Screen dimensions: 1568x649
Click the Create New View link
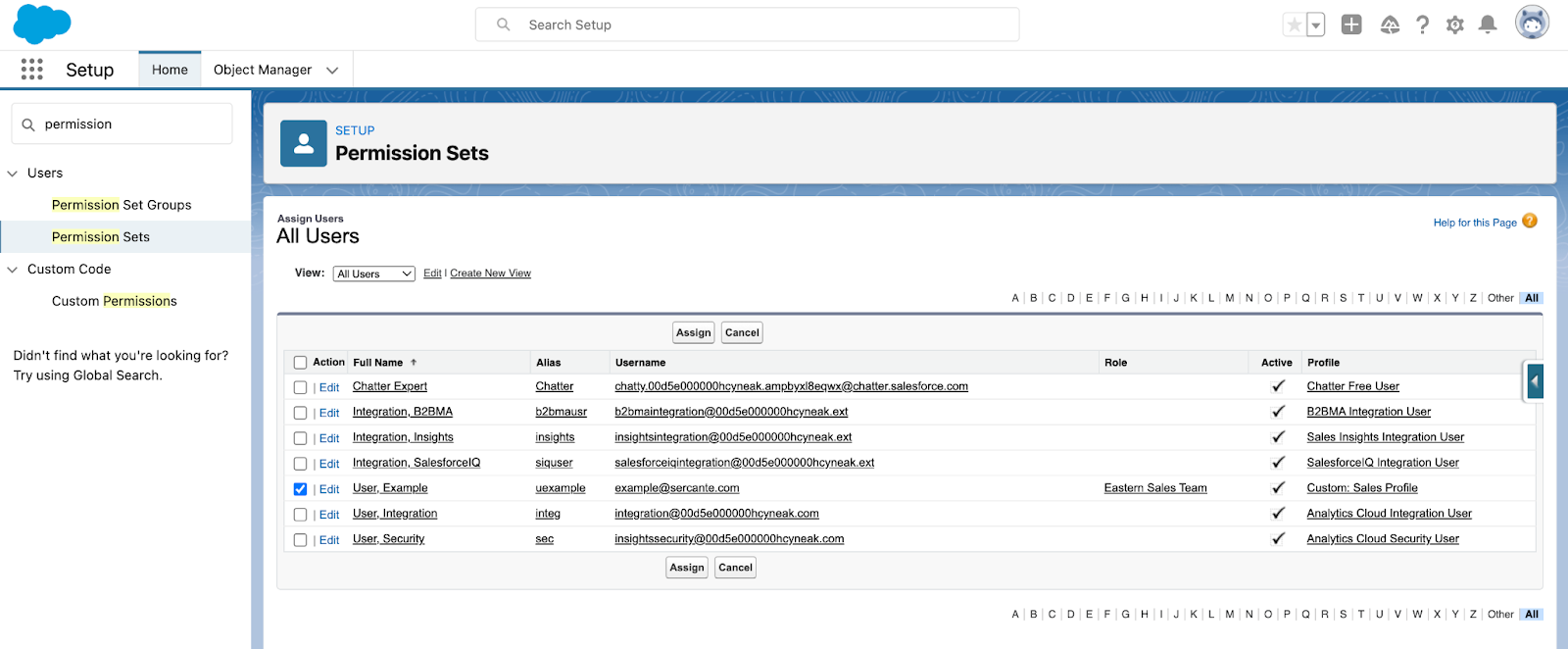pyautogui.click(x=490, y=274)
